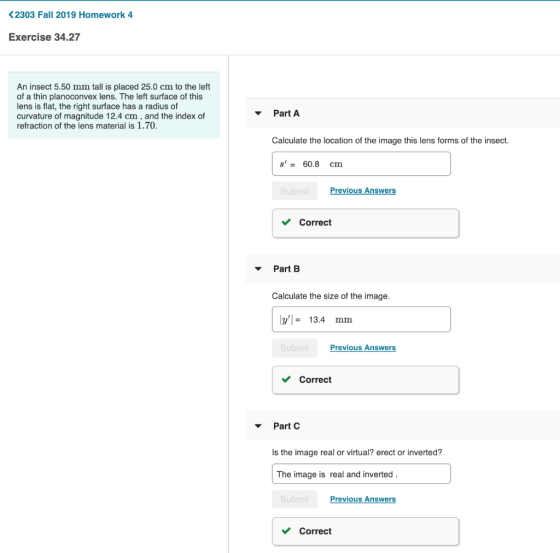560x553 pixels.
Task: Collapse the Part C section triangle
Action: (258, 426)
